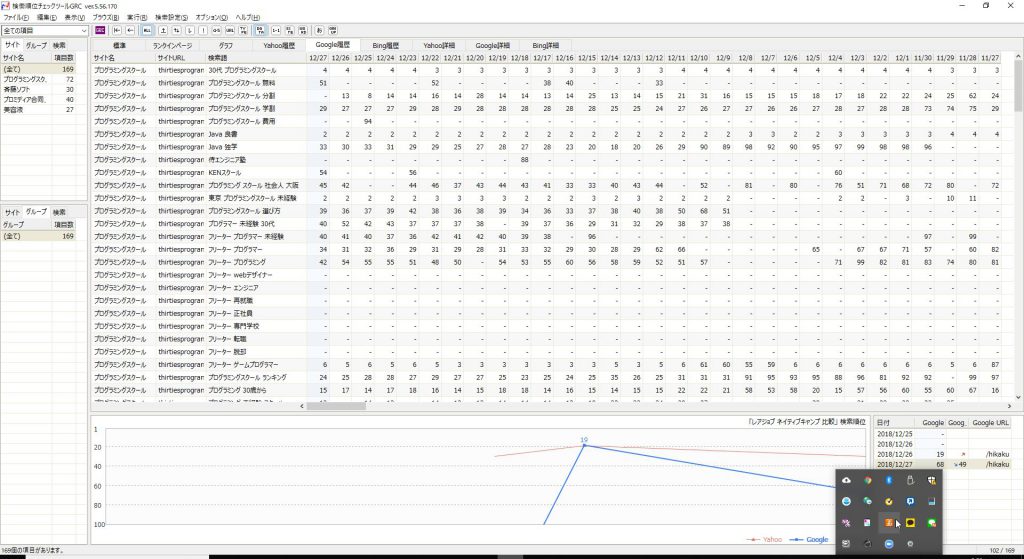Click the URL toolbar icon
The width and height of the screenshot is (1024, 559).
tap(230, 30)
